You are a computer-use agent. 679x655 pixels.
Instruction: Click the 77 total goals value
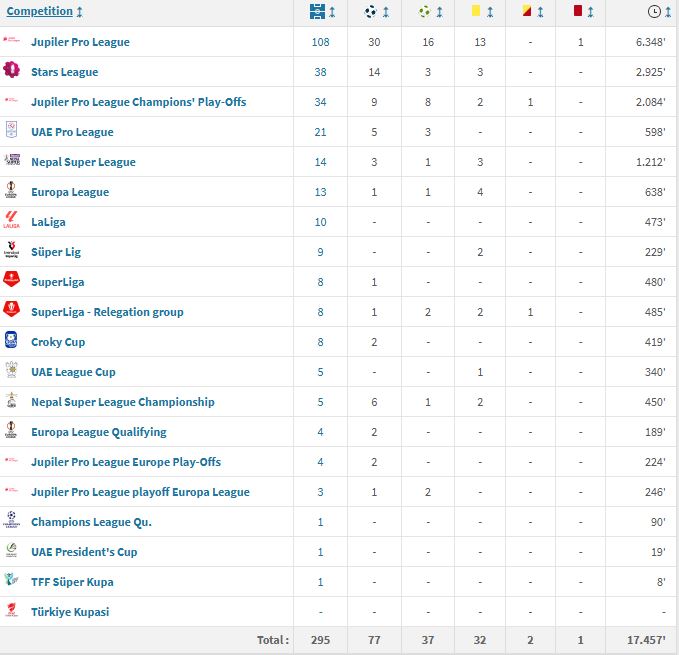[x=374, y=640]
